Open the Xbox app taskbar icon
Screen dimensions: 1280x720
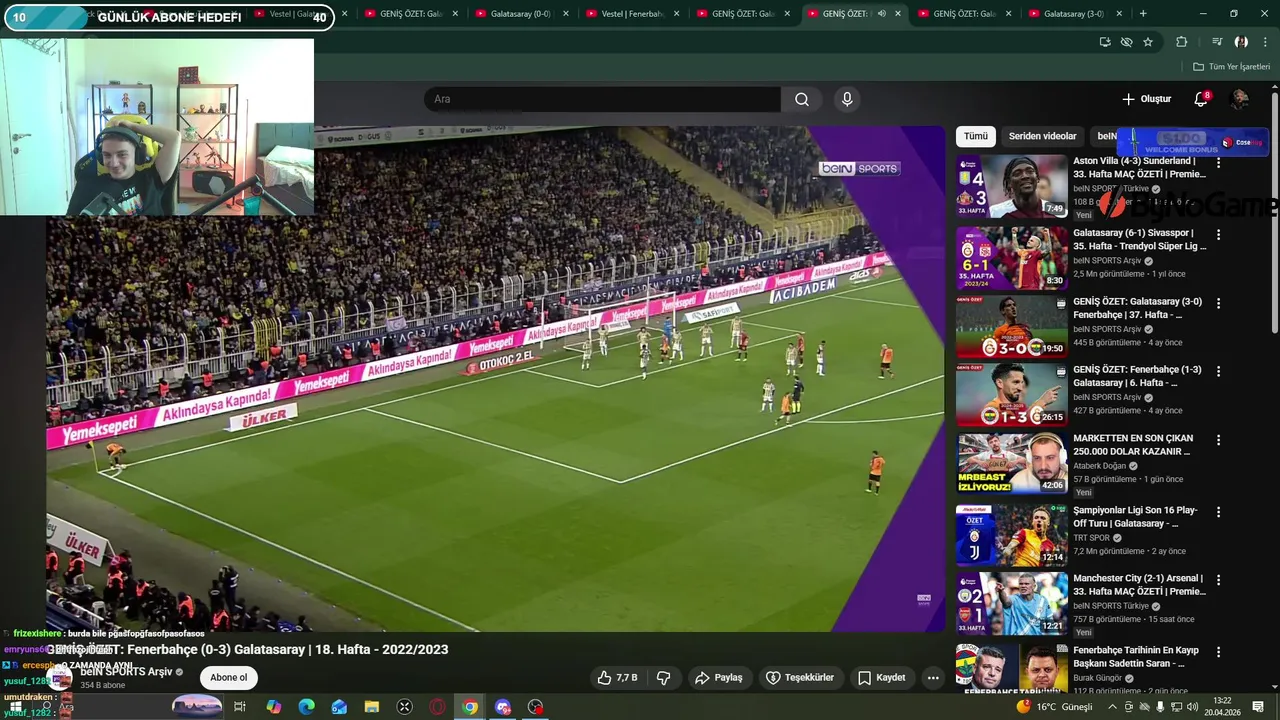pos(405,707)
